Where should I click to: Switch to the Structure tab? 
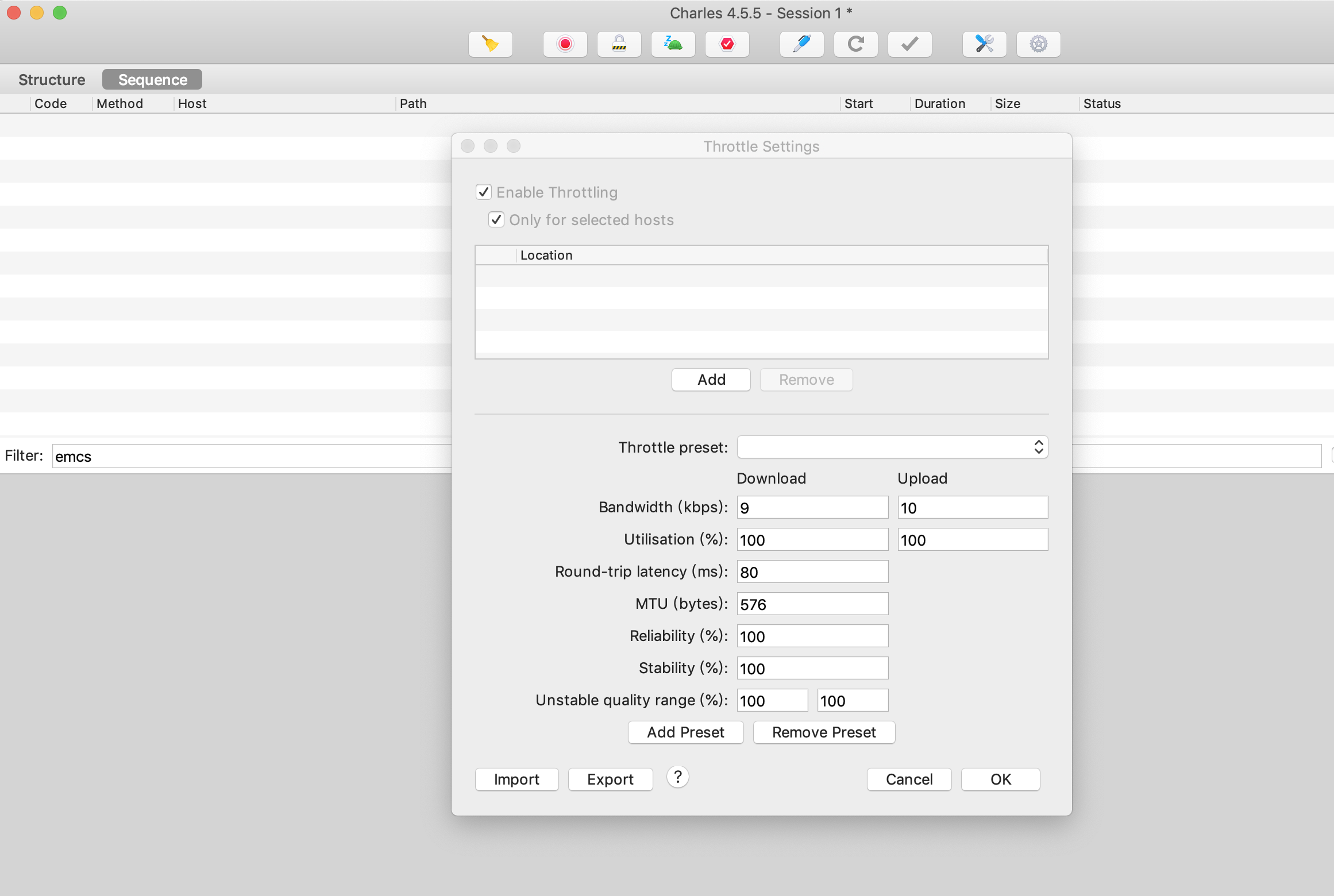[52, 79]
